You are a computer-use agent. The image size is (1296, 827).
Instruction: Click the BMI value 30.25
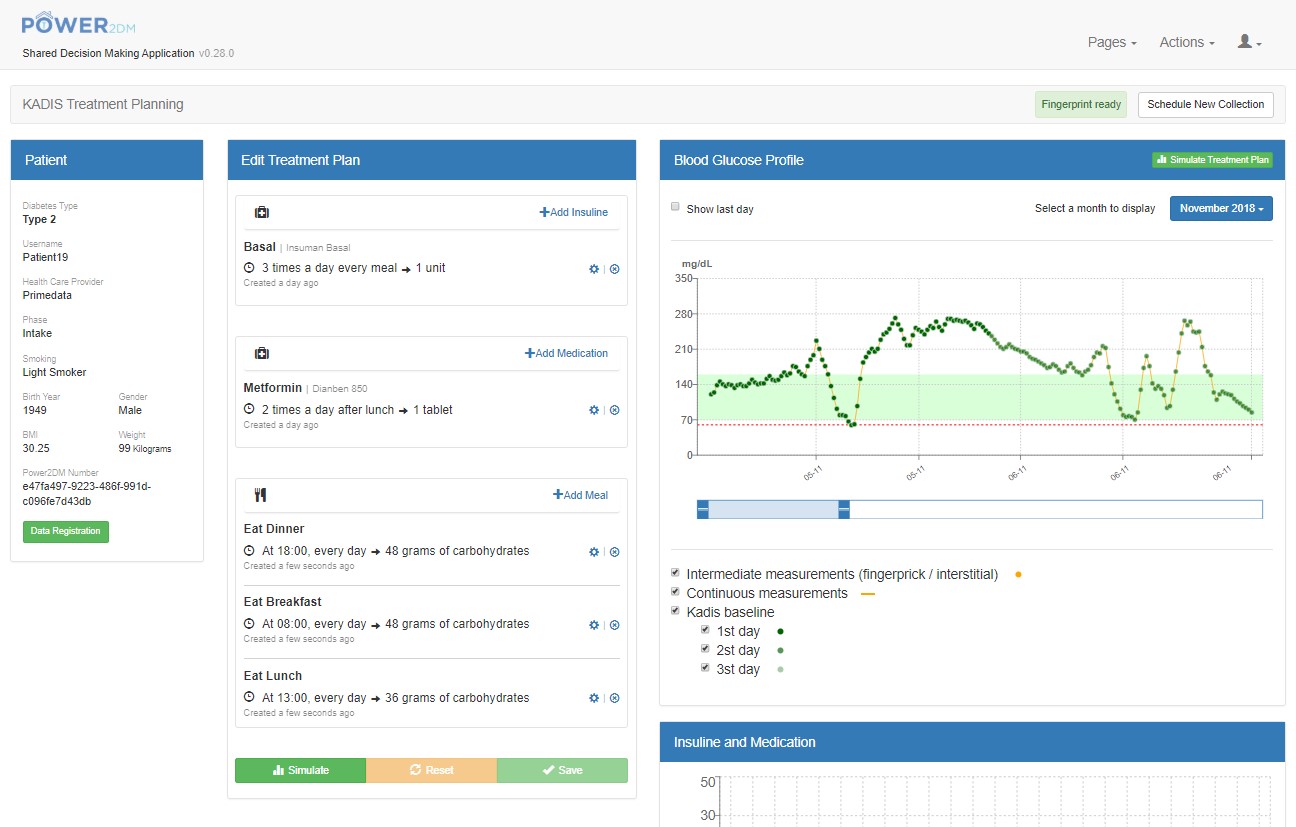[36, 448]
